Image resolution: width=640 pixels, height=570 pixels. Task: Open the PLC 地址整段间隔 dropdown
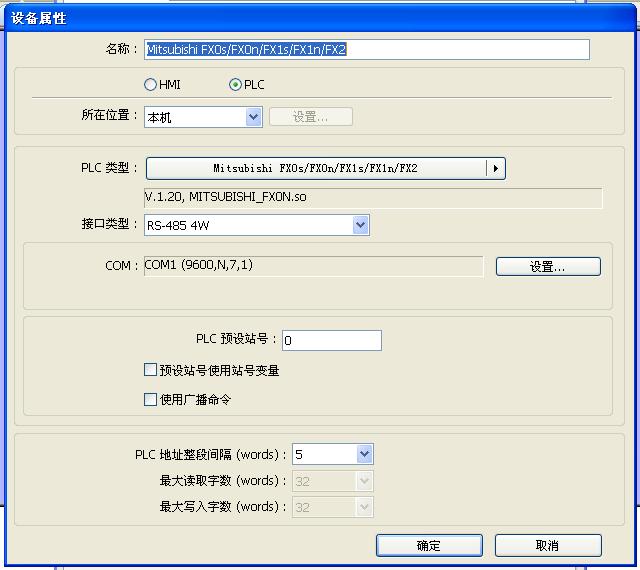[332, 455]
